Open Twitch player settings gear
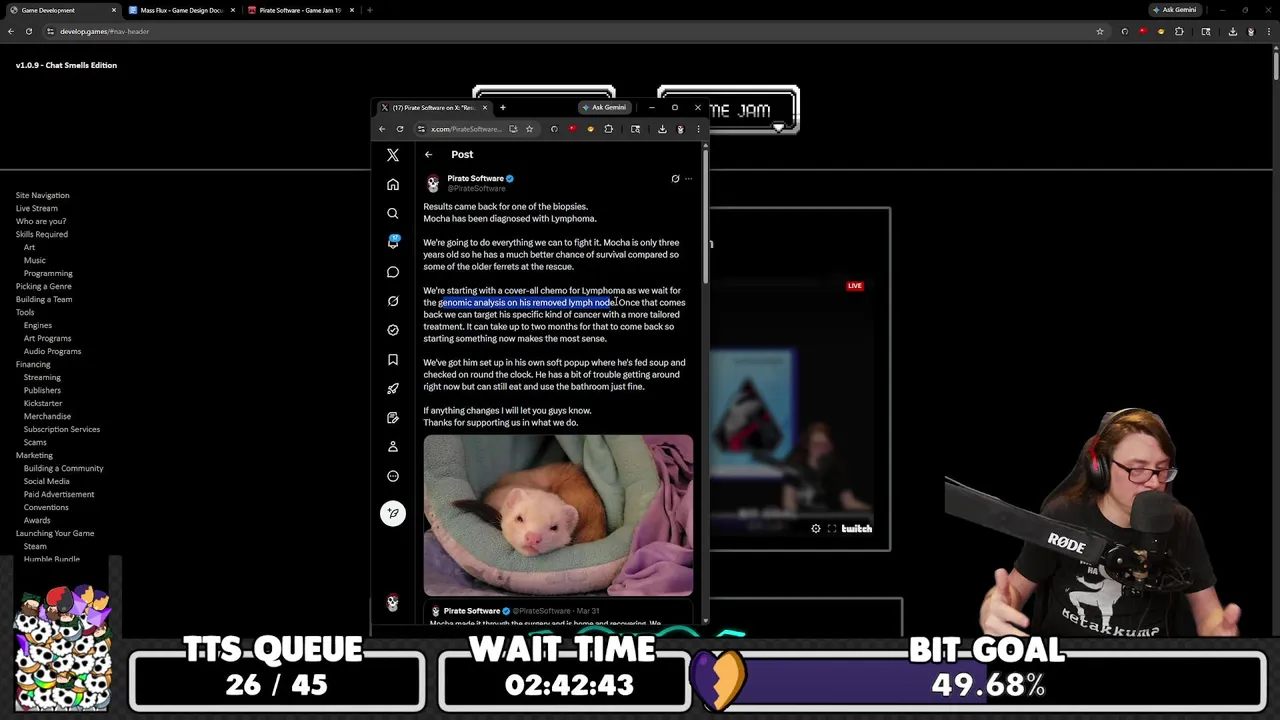1280x720 pixels. point(816,529)
